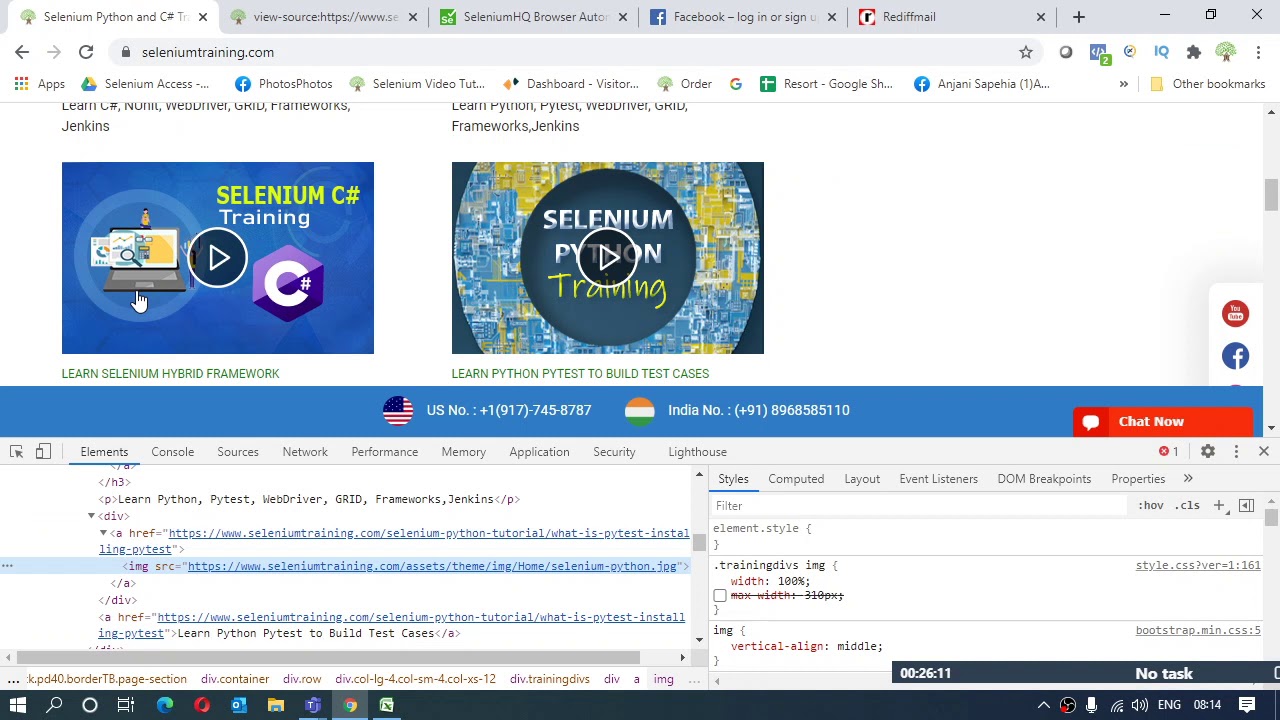The width and height of the screenshot is (1280, 720).
Task: Open DevTools three-dot customize menu
Action: click(1236, 452)
